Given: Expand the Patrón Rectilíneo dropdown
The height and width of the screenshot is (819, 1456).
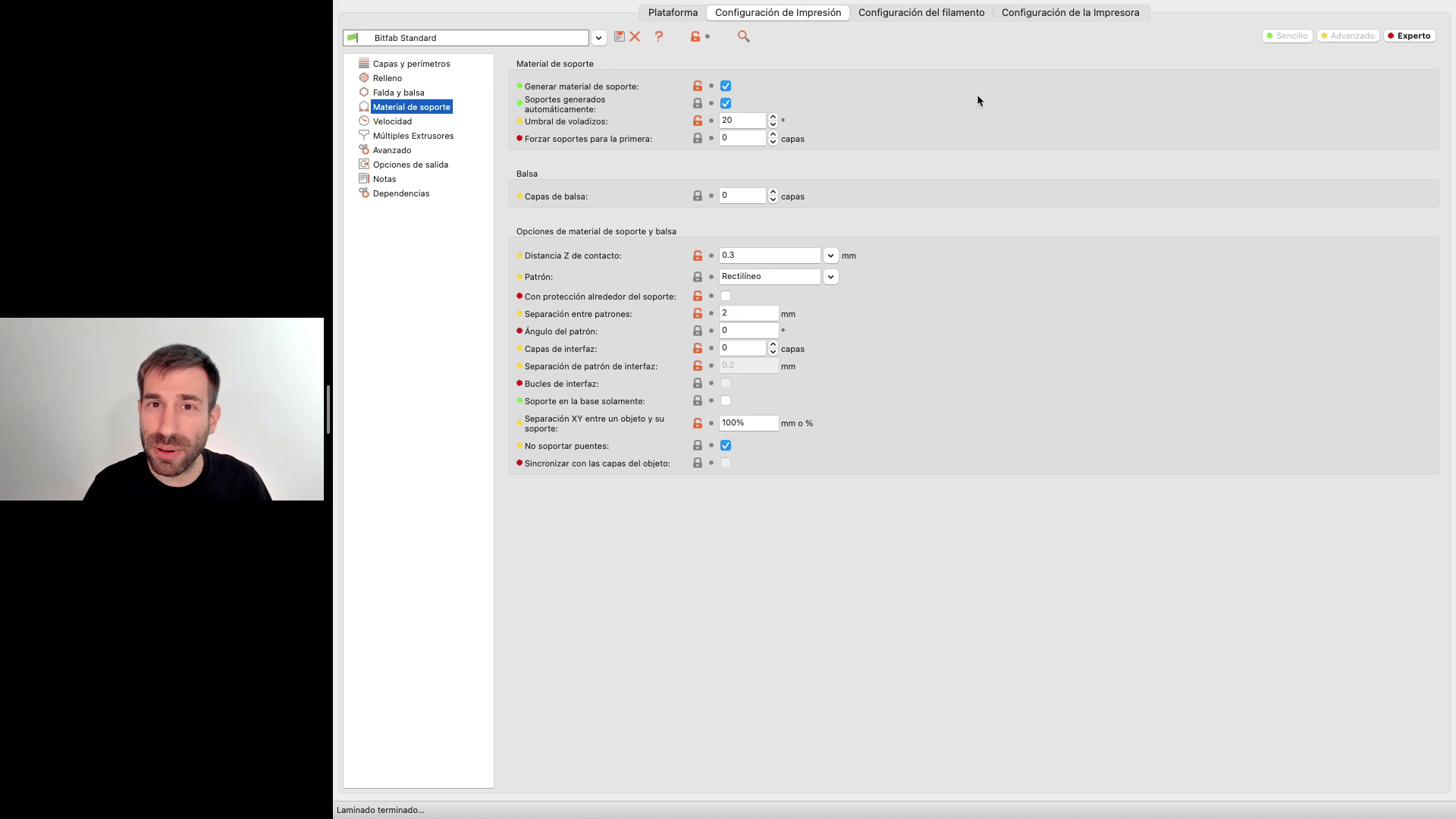Looking at the screenshot, I should (x=830, y=277).
